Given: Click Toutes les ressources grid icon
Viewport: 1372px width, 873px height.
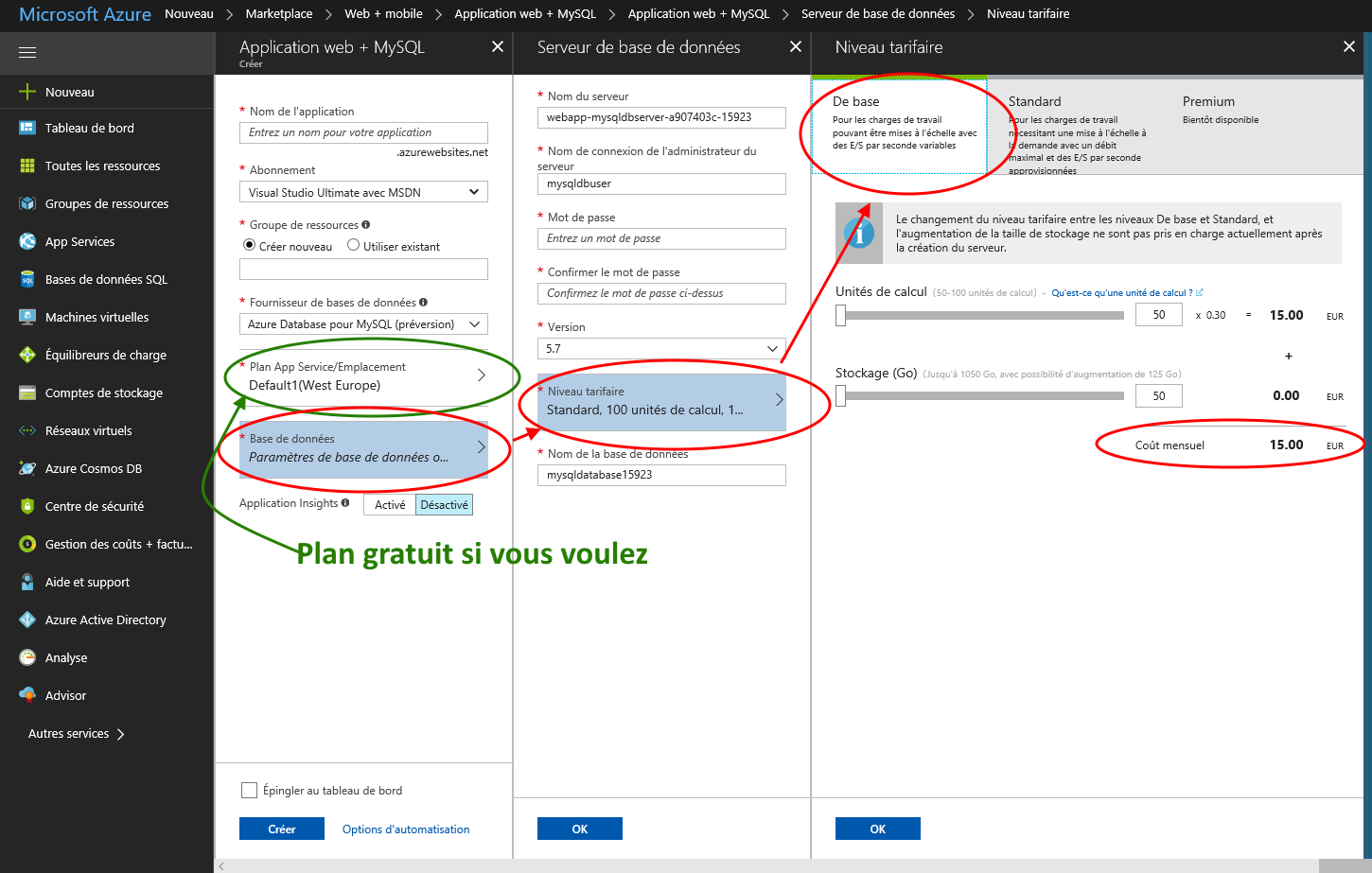Looking at the screenshot, I should click(27, 166).
